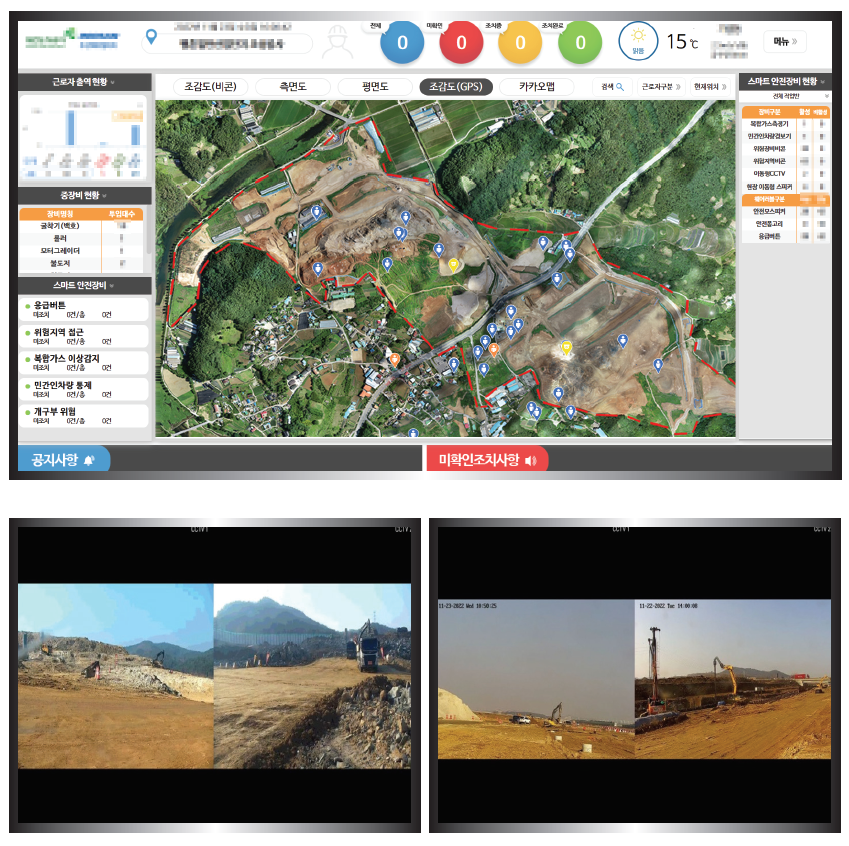Collapse the 근로자 출역 현황 panel

click(x=112, y=82)
